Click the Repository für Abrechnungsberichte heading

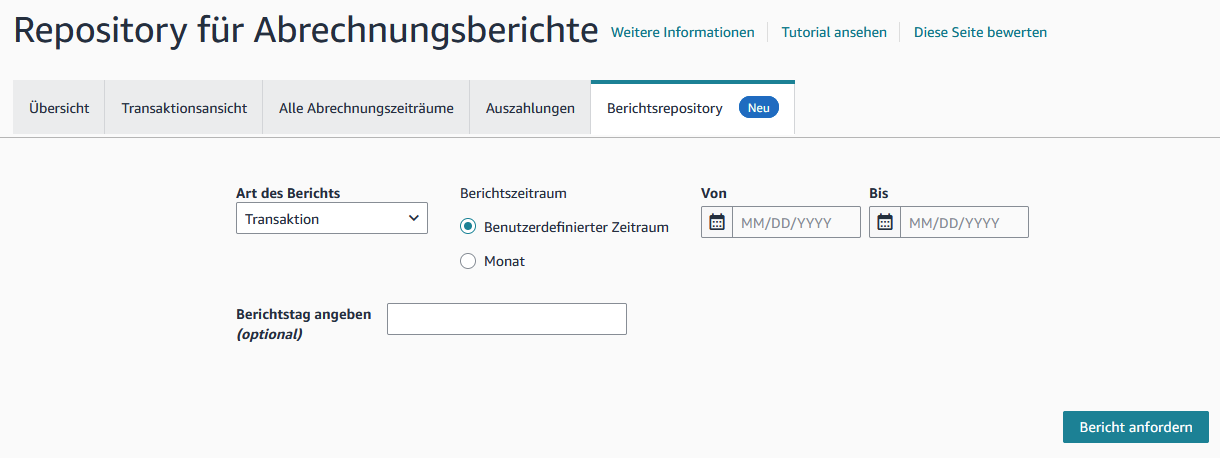[306, 31]
